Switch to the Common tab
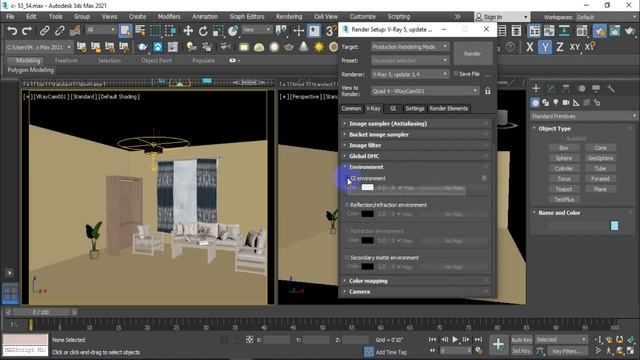 pyautogui.click(x=351, y=109)
